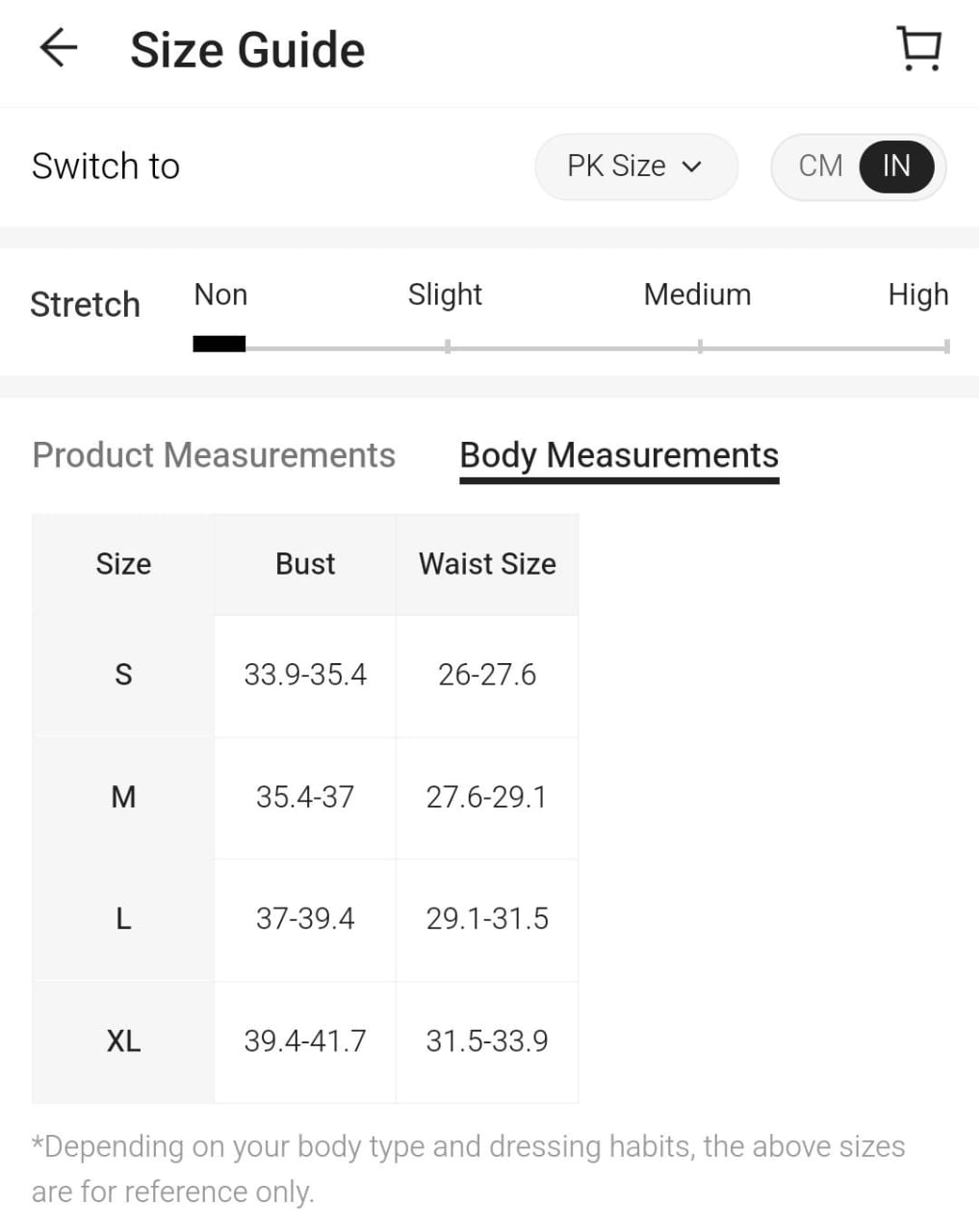The height and width of the screenshot is (1232, 979).
Task: Switch units to CM
Action: [820, 166]
